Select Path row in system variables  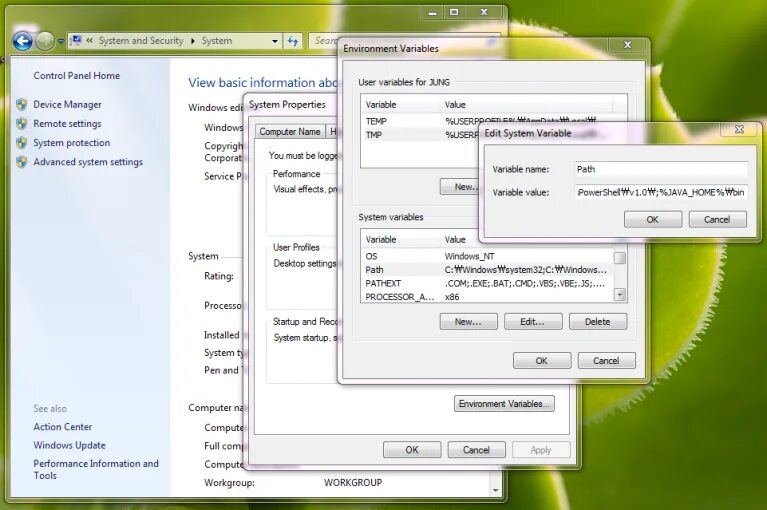tap(487, 269)
